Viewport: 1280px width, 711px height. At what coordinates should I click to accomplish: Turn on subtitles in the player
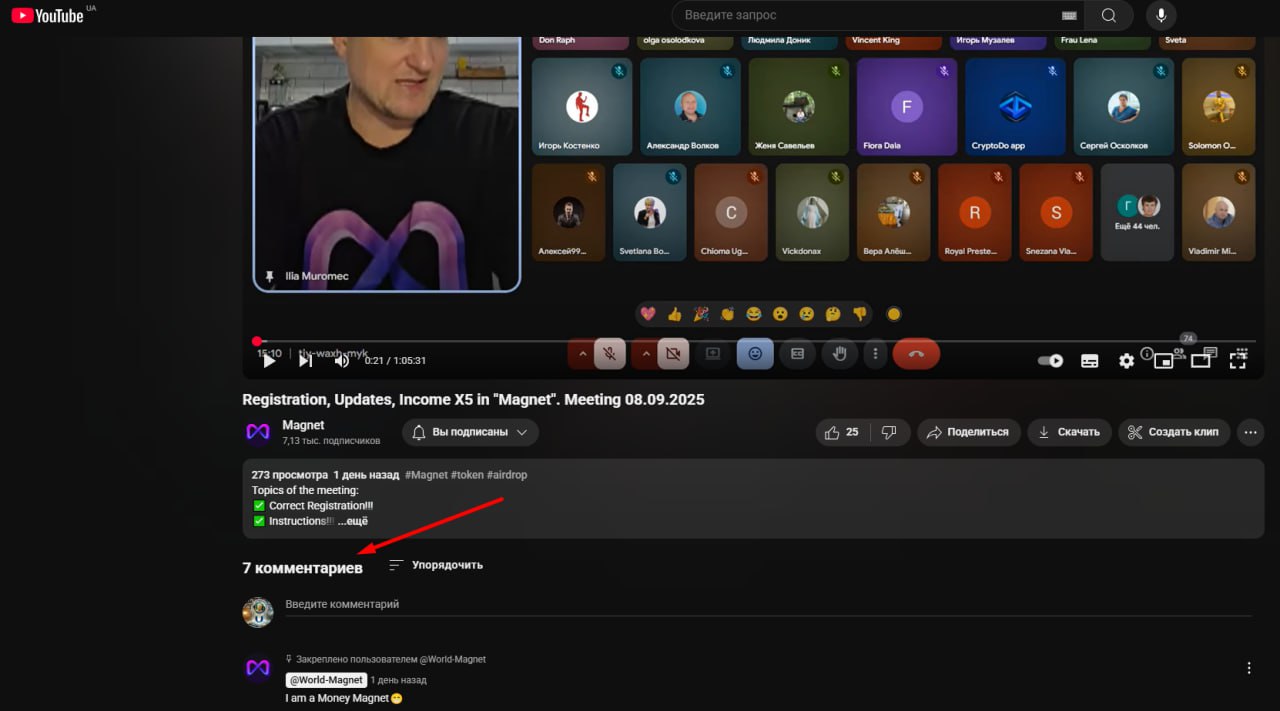(1090, 361)
